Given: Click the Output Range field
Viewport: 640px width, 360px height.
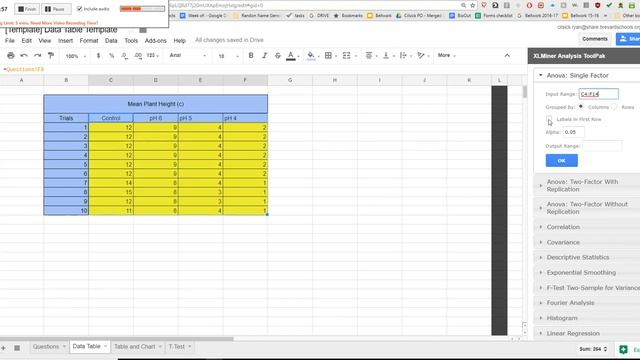Looking at the screenshot, I should coord(602,146).
